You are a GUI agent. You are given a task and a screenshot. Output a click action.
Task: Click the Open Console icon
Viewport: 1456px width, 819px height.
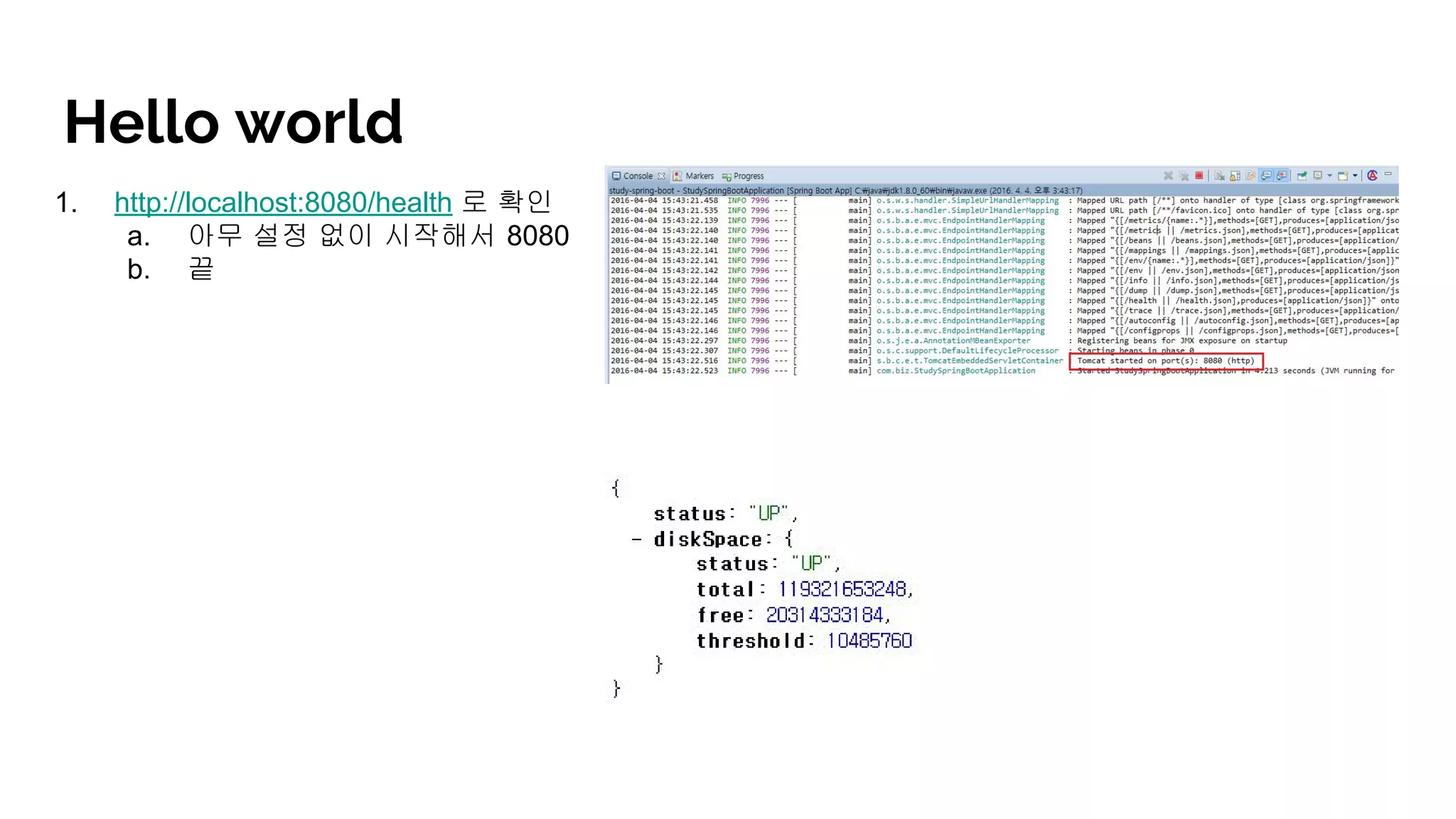[1342, 176]
